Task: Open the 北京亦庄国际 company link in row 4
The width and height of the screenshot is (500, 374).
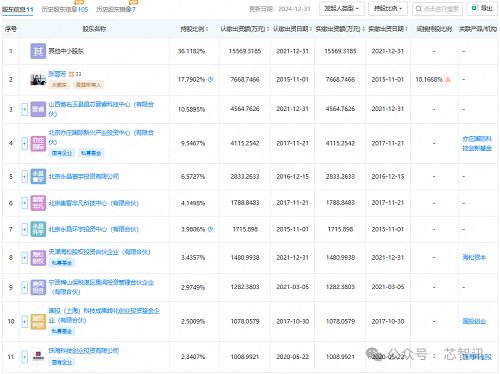Action: [x=101, y=137]
